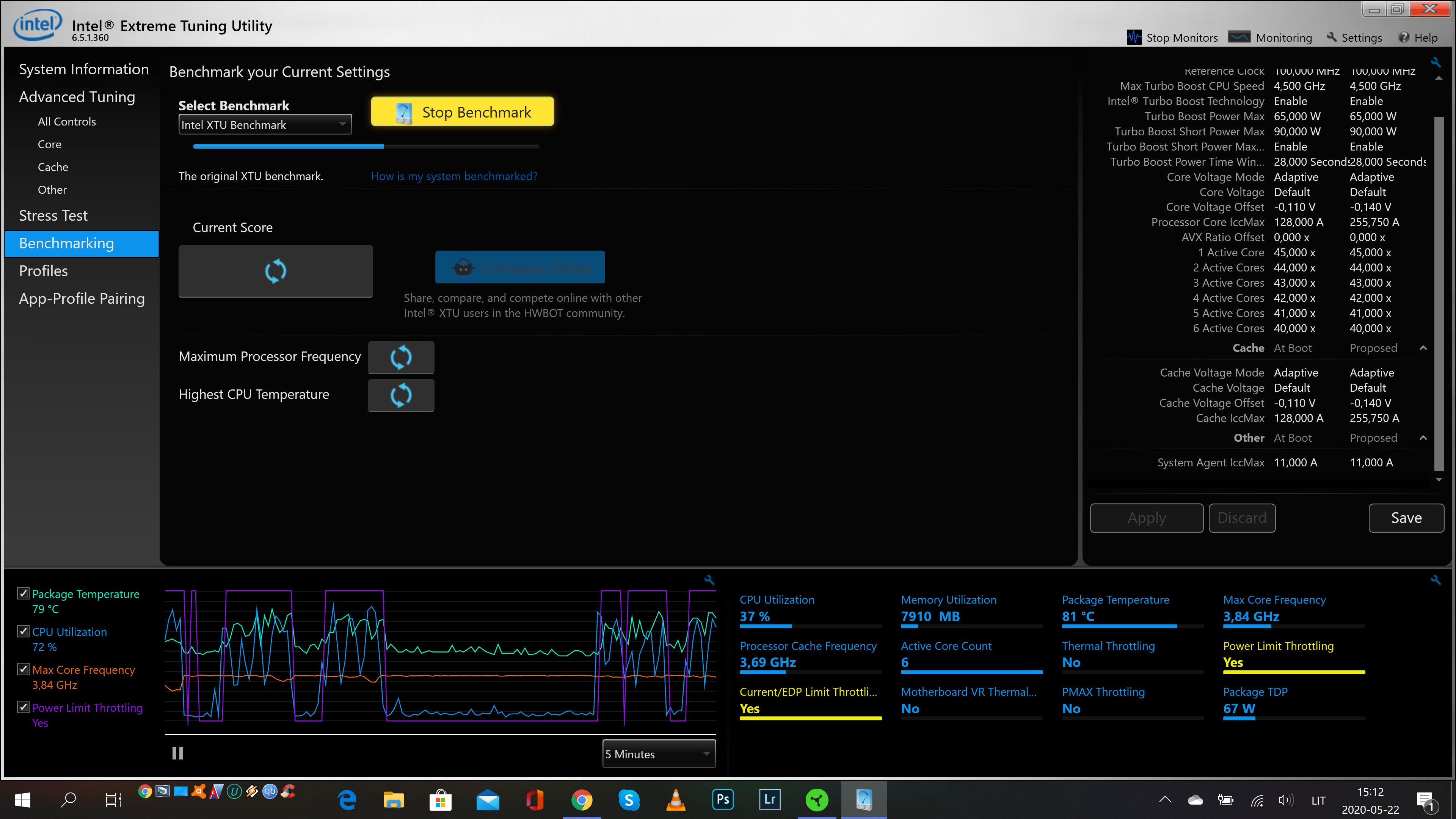Click the green round app icon on taskbar
Image resolution: width=1456 pixels, height=819 pixels.
[x=817, y=800]
